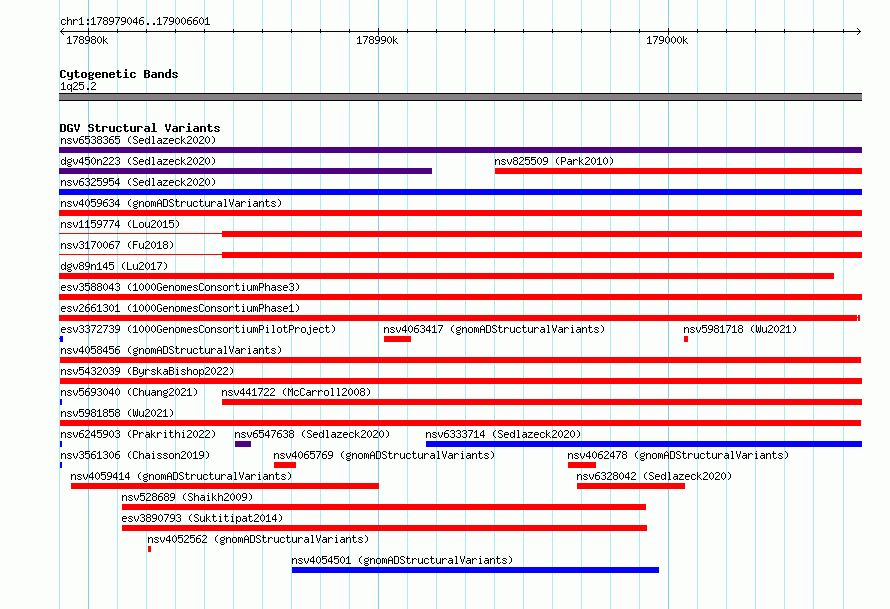Click the tiny red nsv5981718 marker

point(686,339)
